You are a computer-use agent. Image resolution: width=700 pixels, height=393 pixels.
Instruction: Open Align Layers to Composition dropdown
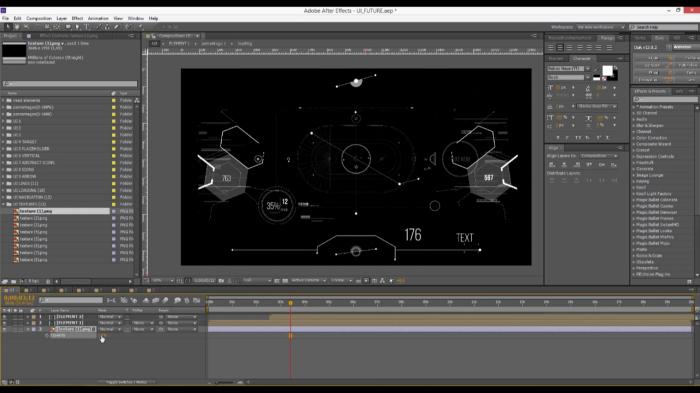pos(600,156)
